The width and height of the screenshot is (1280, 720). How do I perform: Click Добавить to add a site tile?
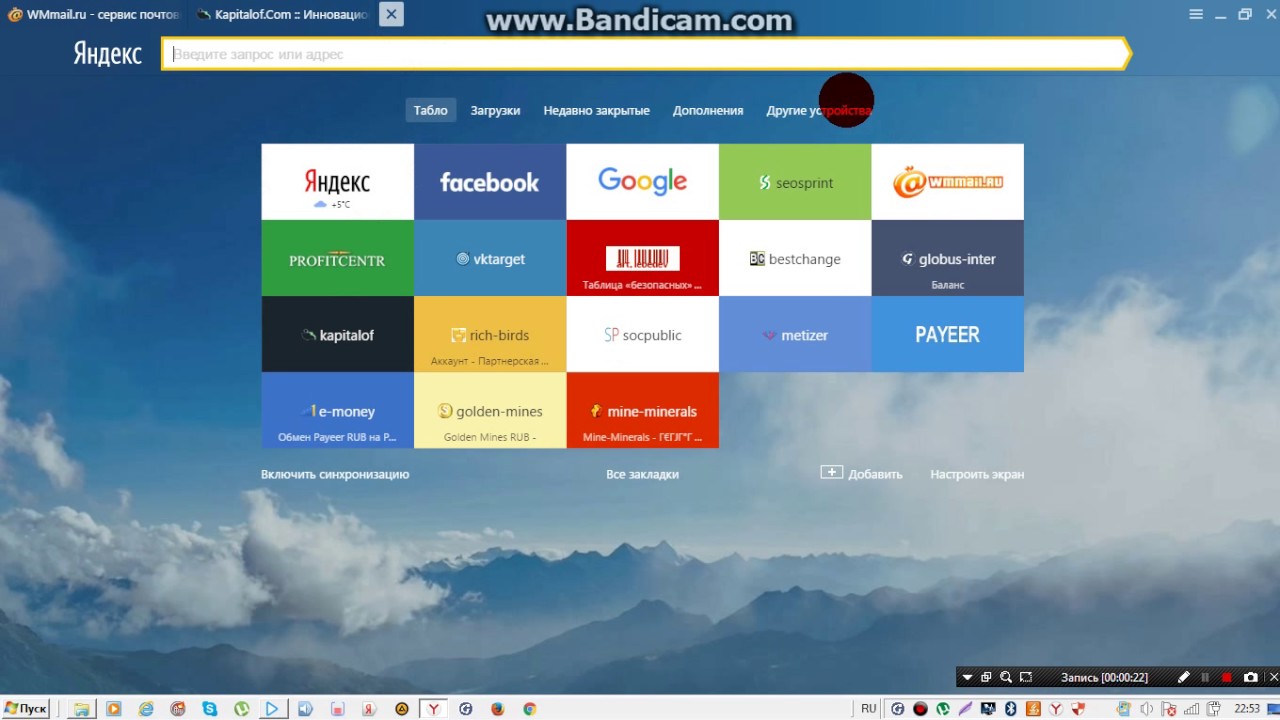861,473
